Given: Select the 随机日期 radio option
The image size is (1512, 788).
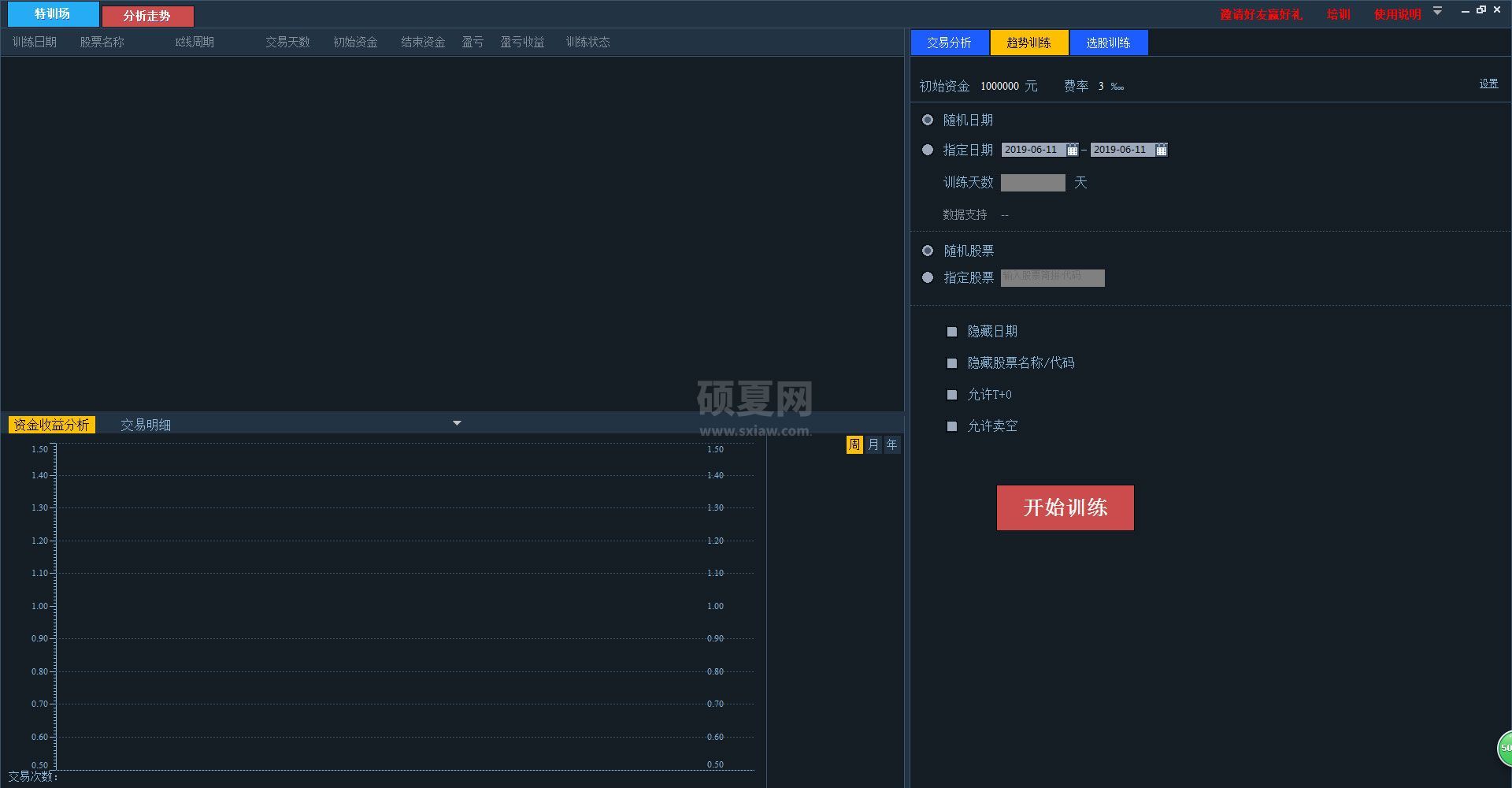Looking at the screenshot, I should (x=928, y=120).
